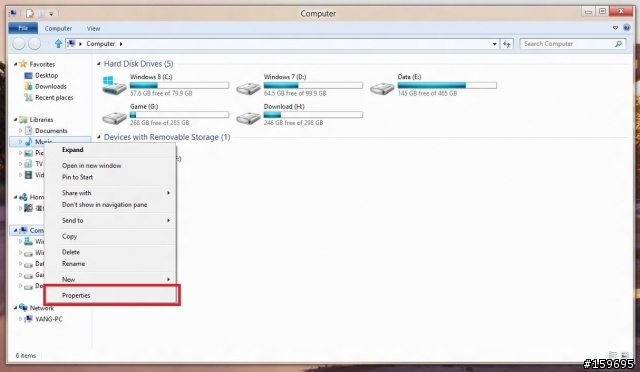640x372 pixels.
Task: Click the Download (H:) usage bar
Action: [x=313, y=115]
